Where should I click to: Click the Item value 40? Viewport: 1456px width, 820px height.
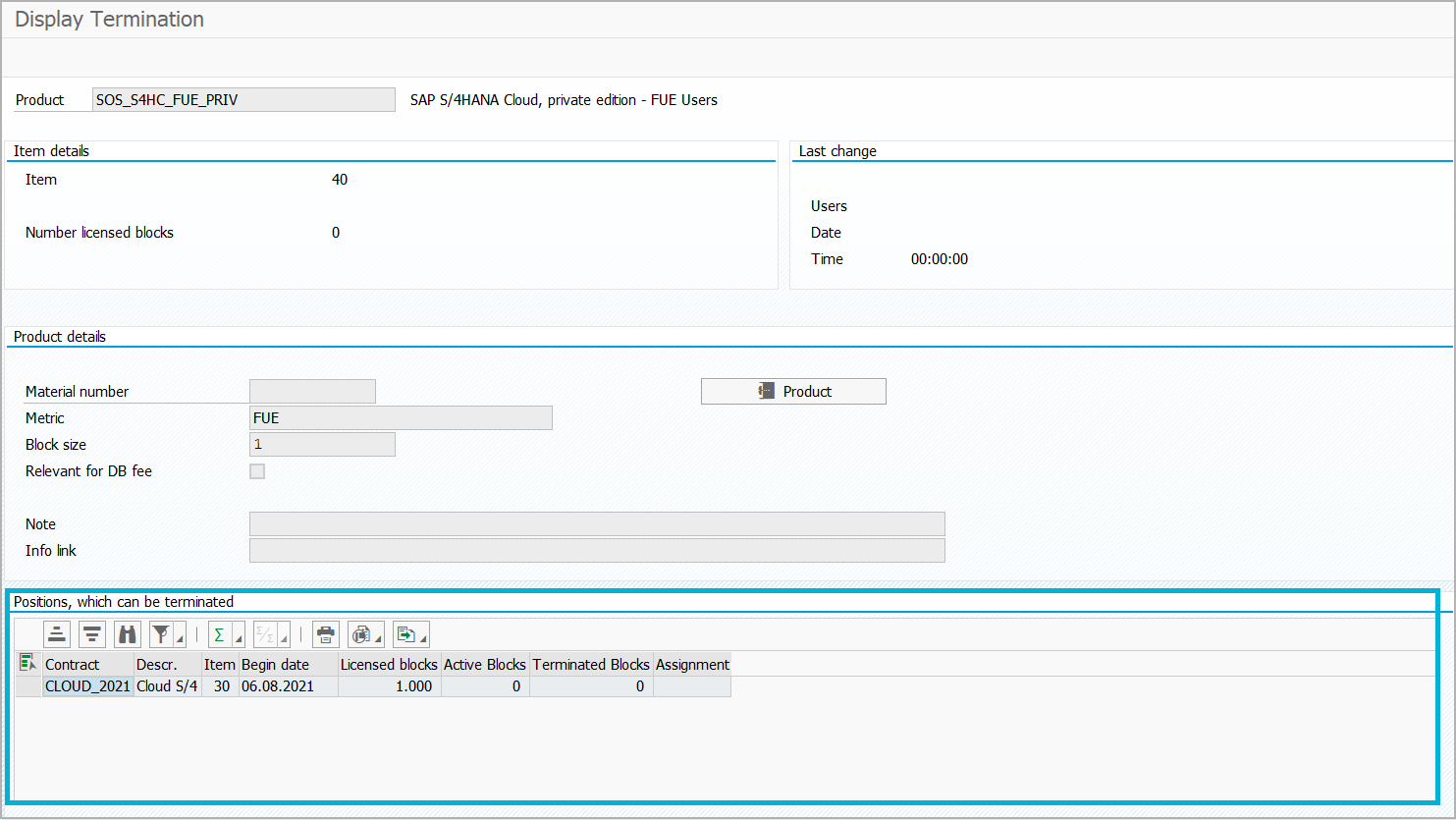(340, 180)
